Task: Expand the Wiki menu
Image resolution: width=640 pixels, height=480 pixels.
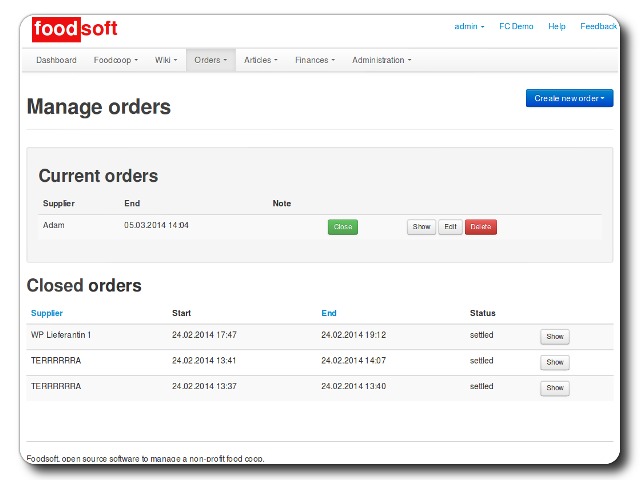Action: pyautogui.click(x=166, y=60)
